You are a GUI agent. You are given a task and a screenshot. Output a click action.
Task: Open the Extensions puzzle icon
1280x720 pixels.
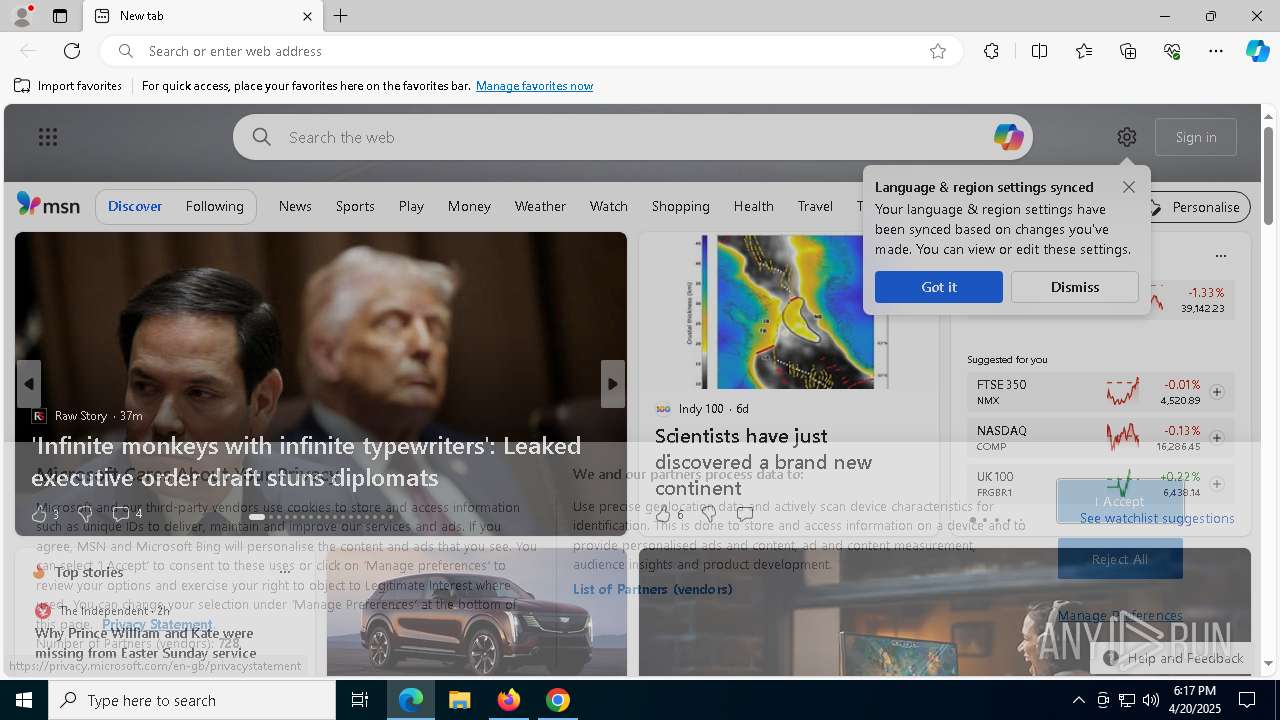[x=991, y=51]
